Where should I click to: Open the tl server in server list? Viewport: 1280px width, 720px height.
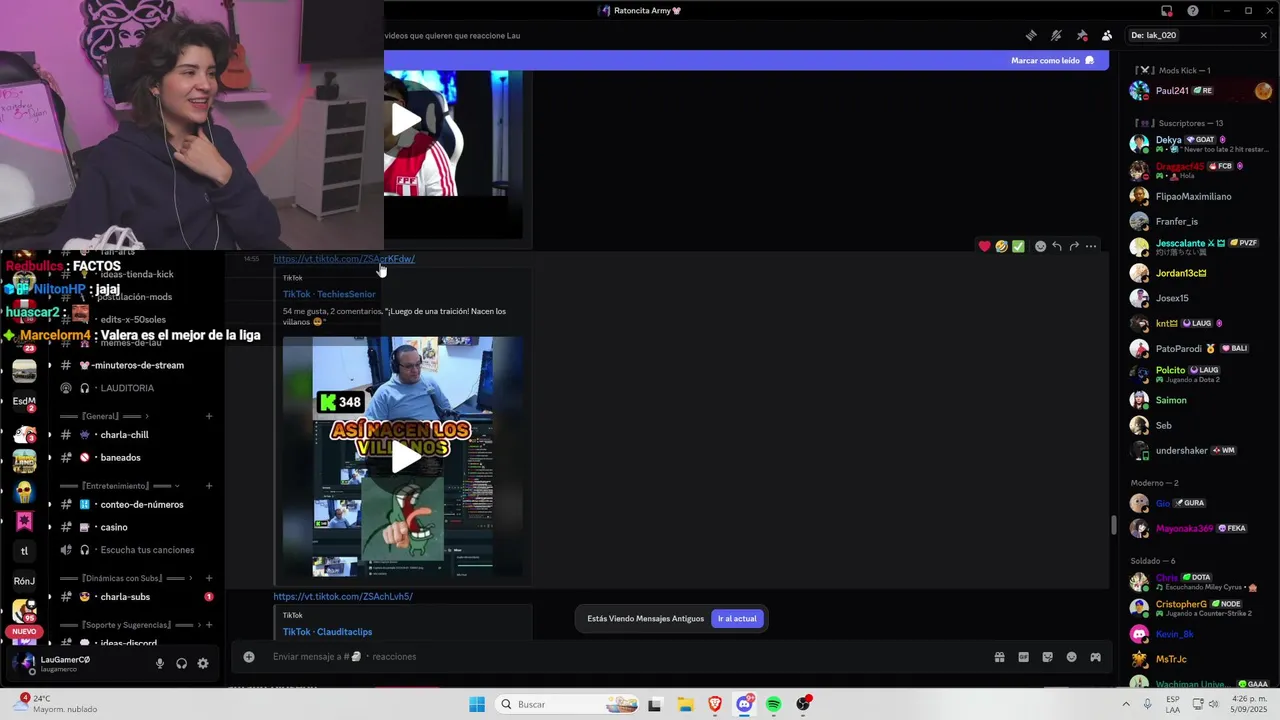click(x=24, y=551)
